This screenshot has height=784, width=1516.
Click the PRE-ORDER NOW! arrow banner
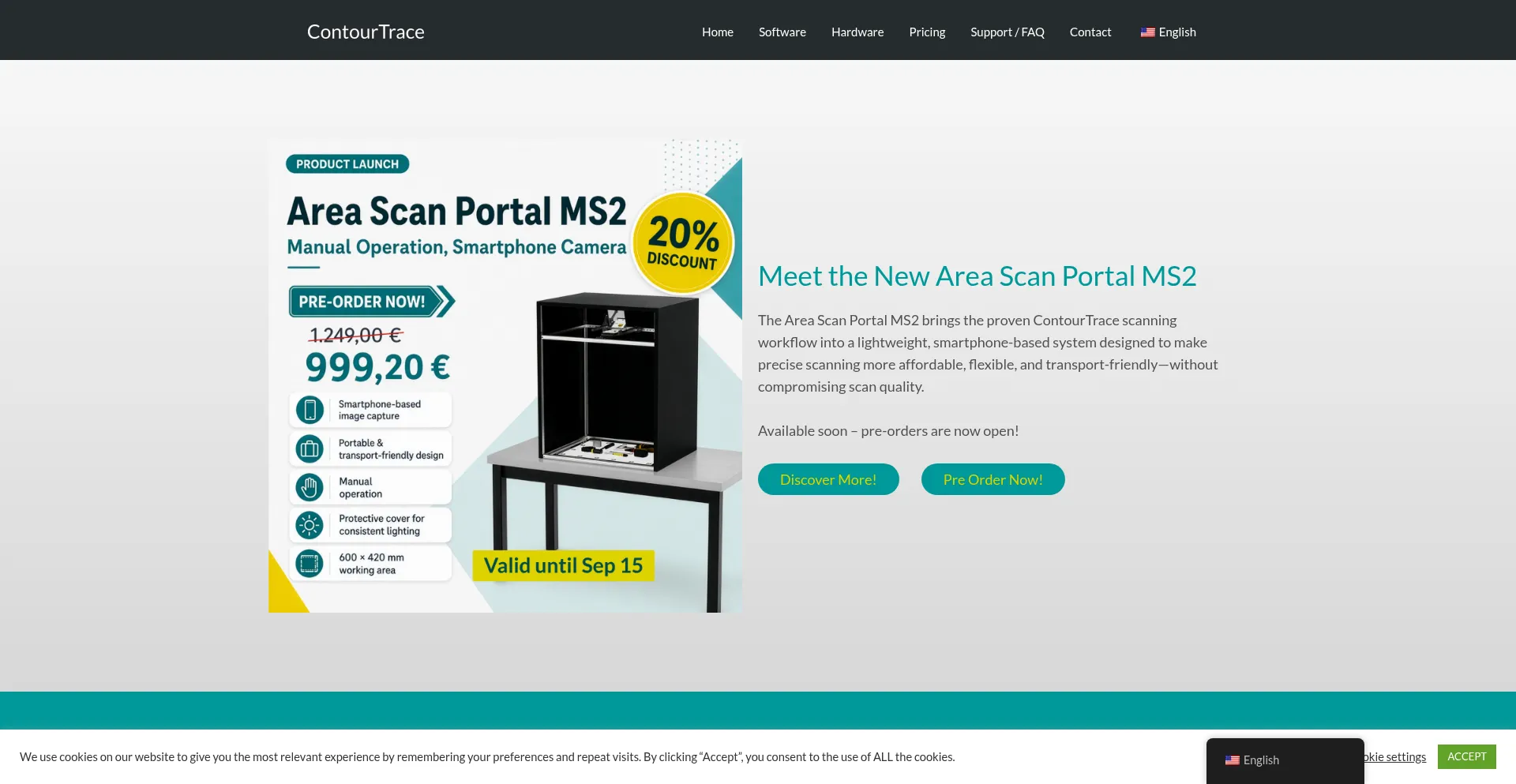[372, 302]
